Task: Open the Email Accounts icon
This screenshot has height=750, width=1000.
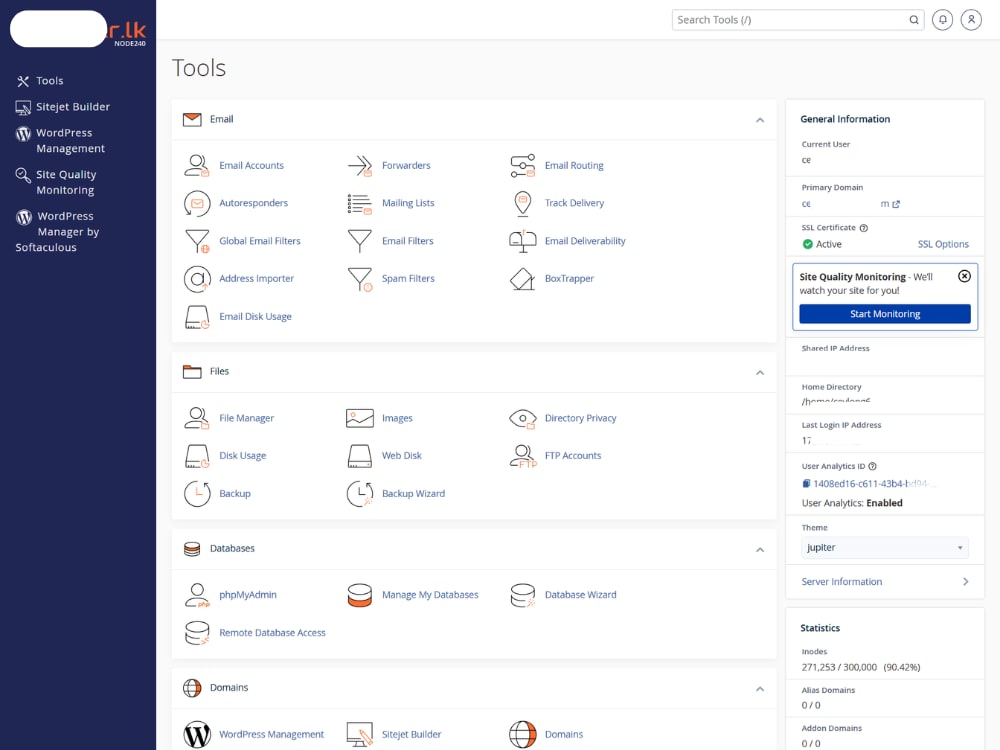Action: [x=196, y=165]
